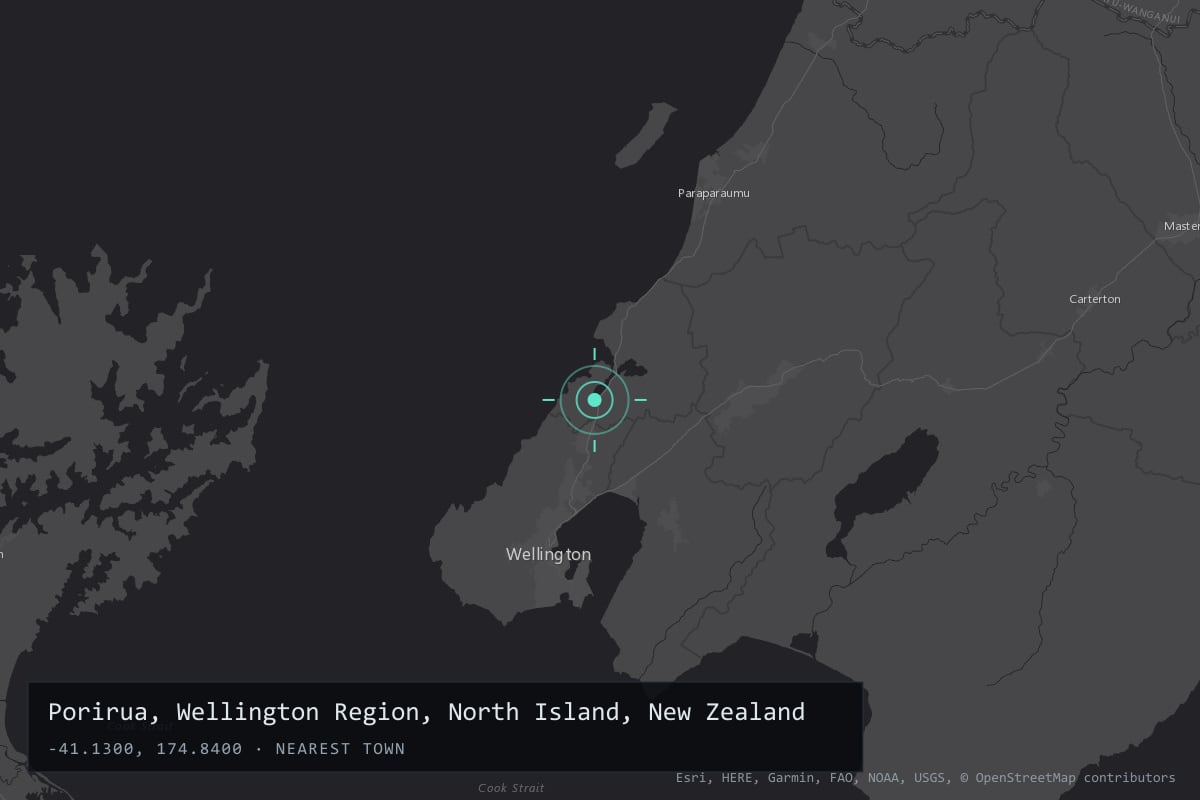
Task: Click the coordinates -41.1300, 174.8400 text
Action: [145, 748]
